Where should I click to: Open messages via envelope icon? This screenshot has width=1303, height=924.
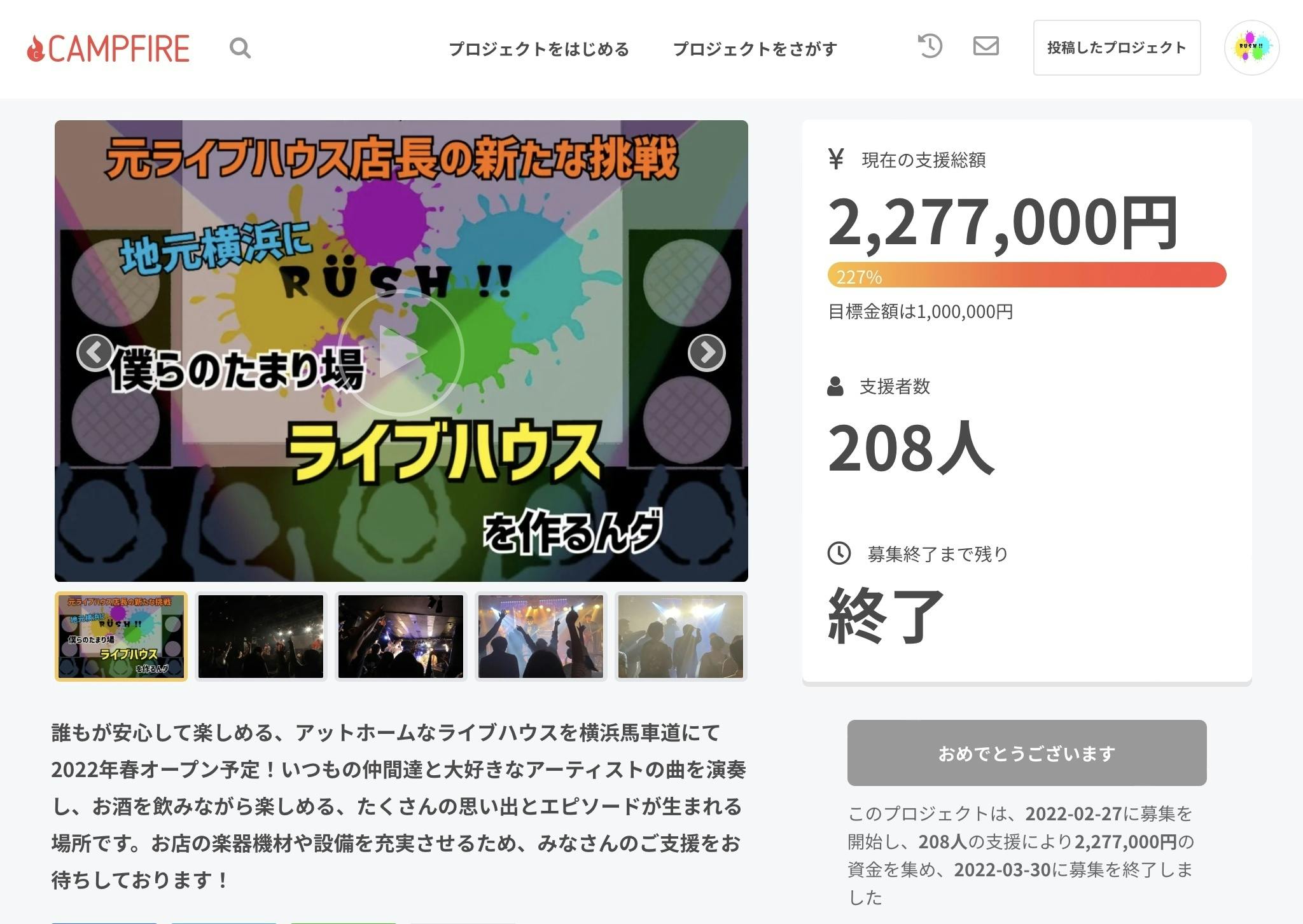986,46
